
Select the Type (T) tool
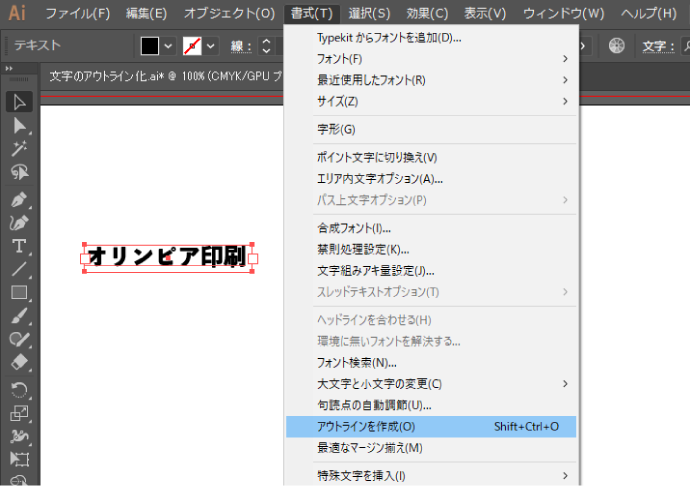(x=19, y=246)
